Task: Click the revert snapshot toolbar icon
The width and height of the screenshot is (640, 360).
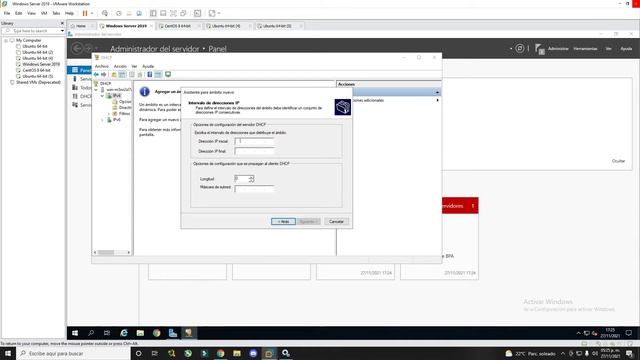Action: (129, 13)
